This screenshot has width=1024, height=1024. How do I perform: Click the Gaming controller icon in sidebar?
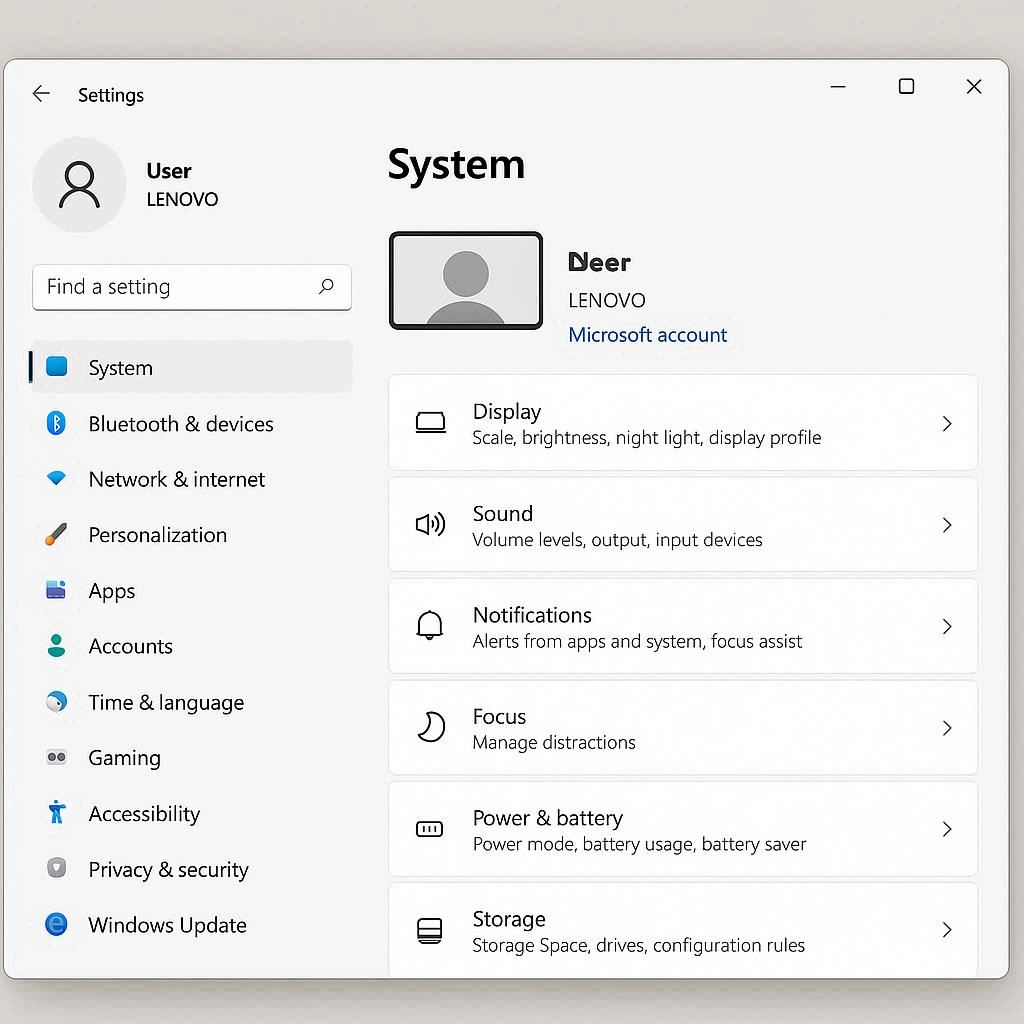[56, 758]
